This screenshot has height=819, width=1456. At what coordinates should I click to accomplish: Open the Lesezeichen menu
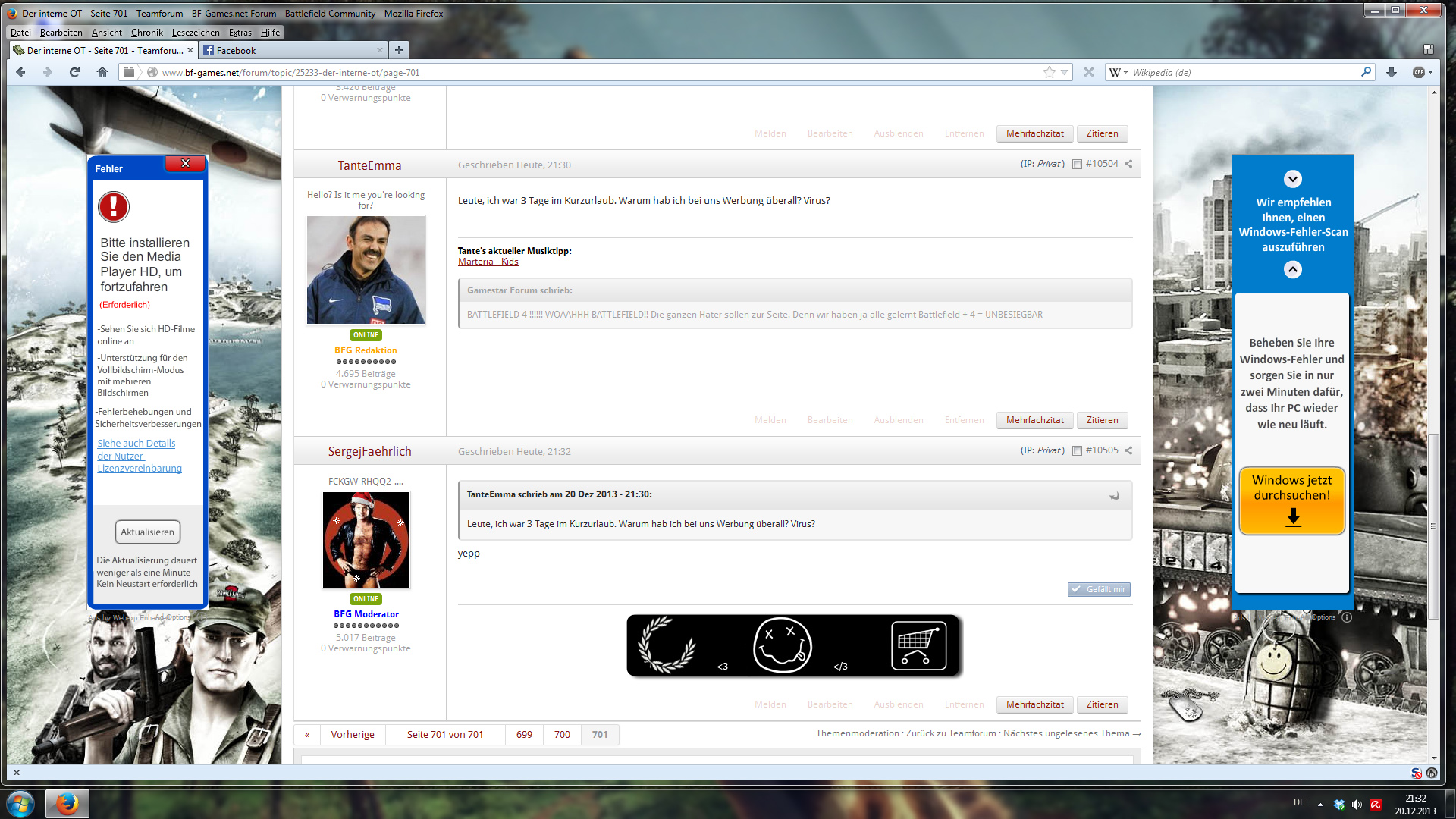pyautogui.click(x=196, y=32)
